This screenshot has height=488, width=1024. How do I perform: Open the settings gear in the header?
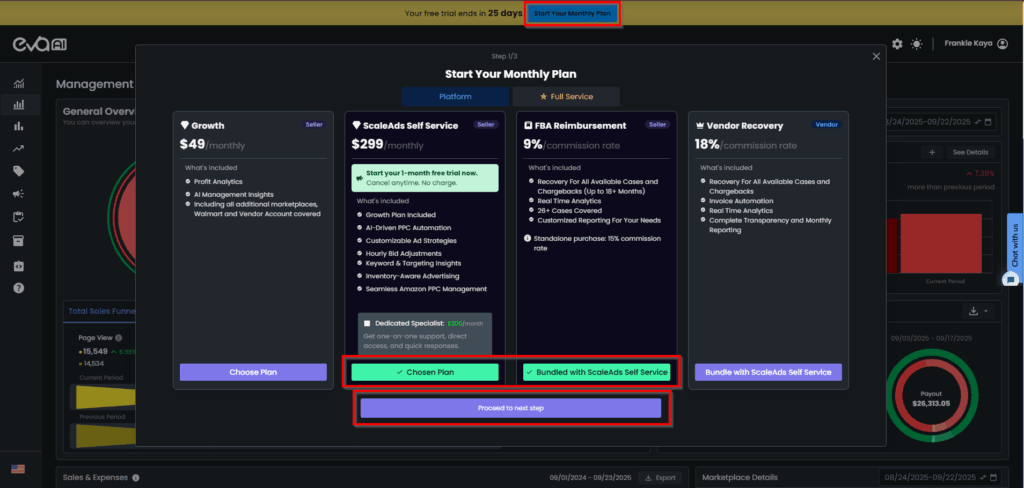coord(897,44)
